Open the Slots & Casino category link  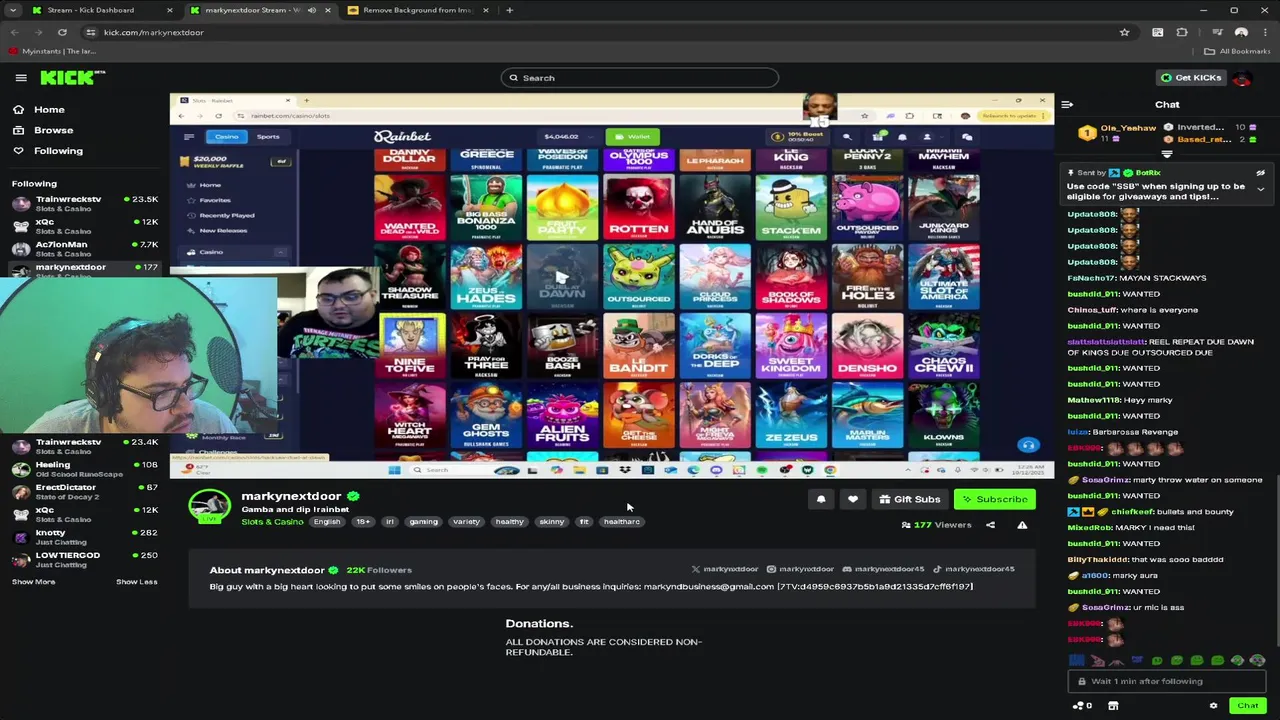coord(272,522)
